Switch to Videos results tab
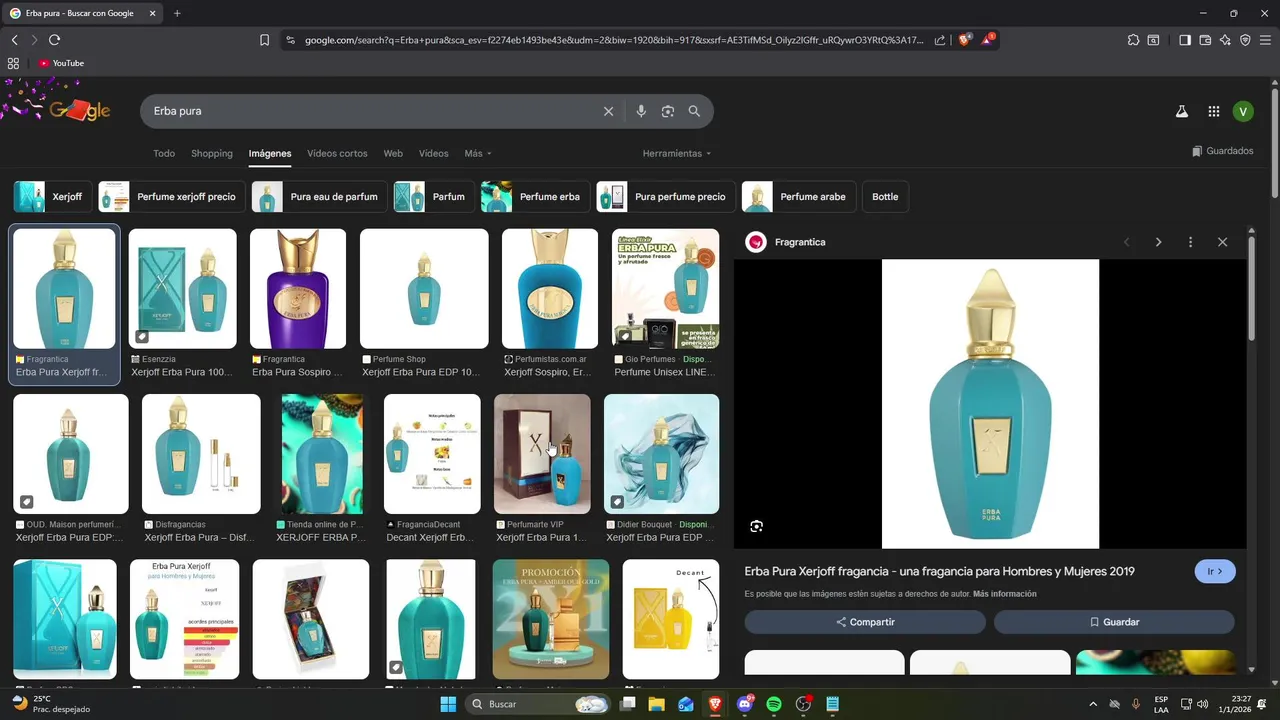 point(433,153)
